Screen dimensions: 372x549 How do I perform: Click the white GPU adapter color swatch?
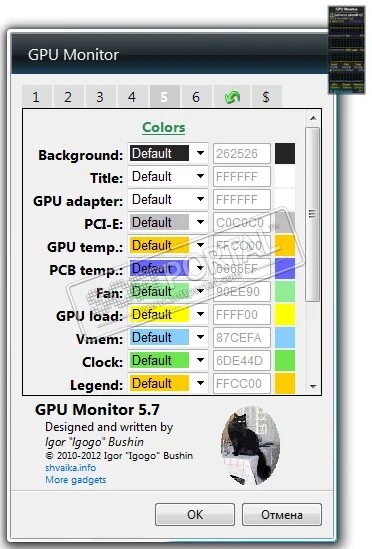coord(285,200)
